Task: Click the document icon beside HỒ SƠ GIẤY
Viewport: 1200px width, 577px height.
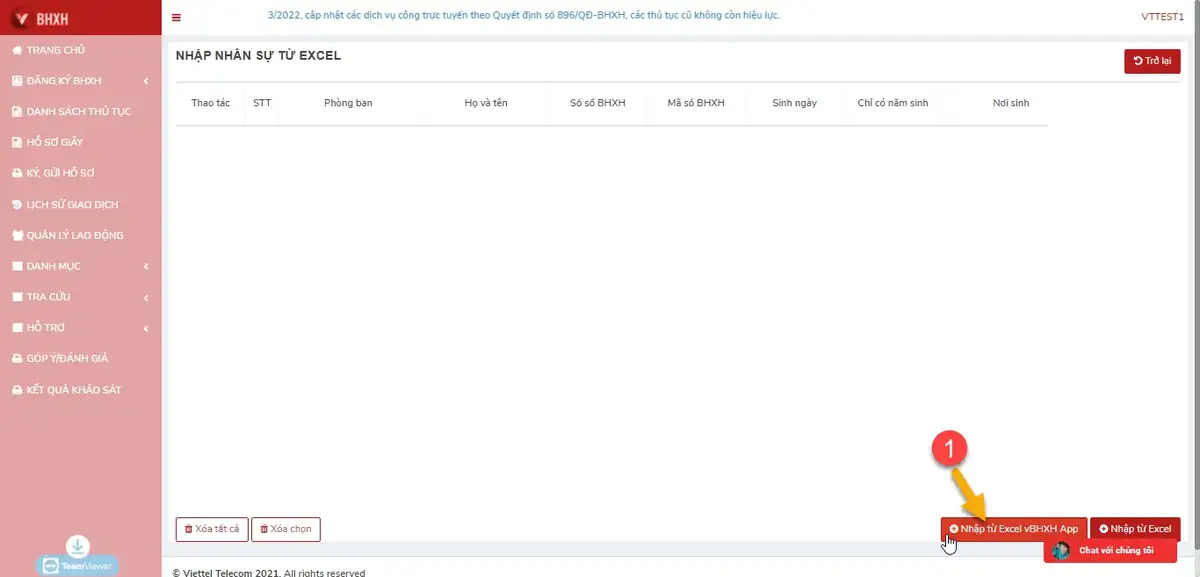Action: [17, 142]
